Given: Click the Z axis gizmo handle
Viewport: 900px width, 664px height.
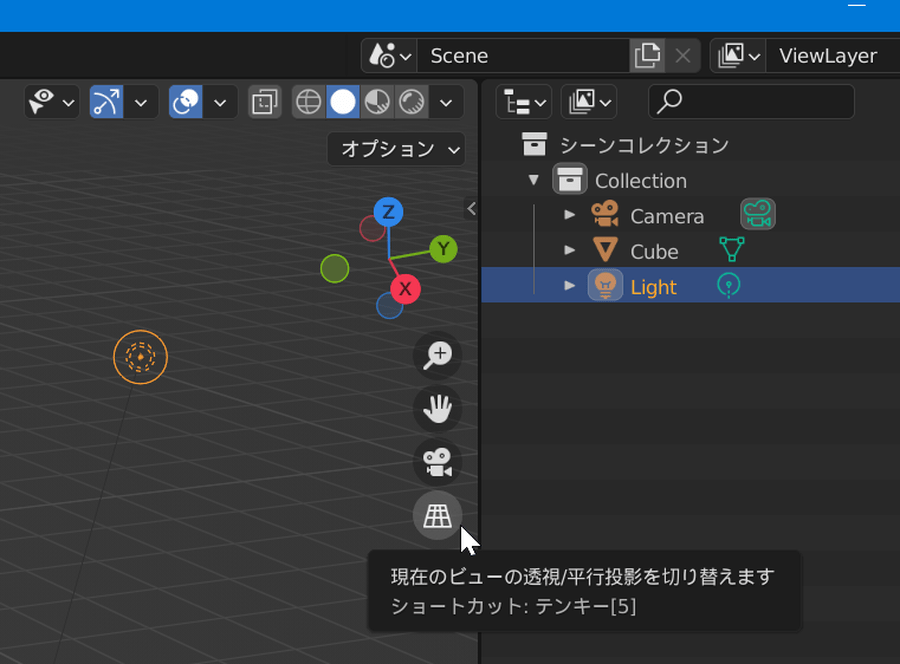Looking at the screenshot, I should 389,212.
